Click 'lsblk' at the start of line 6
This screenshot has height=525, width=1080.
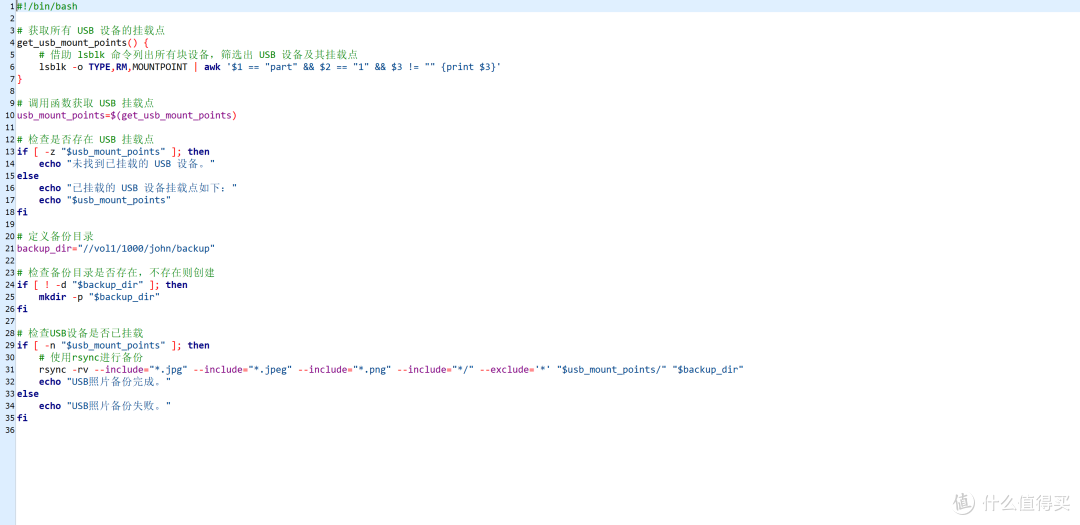[53, 67]
